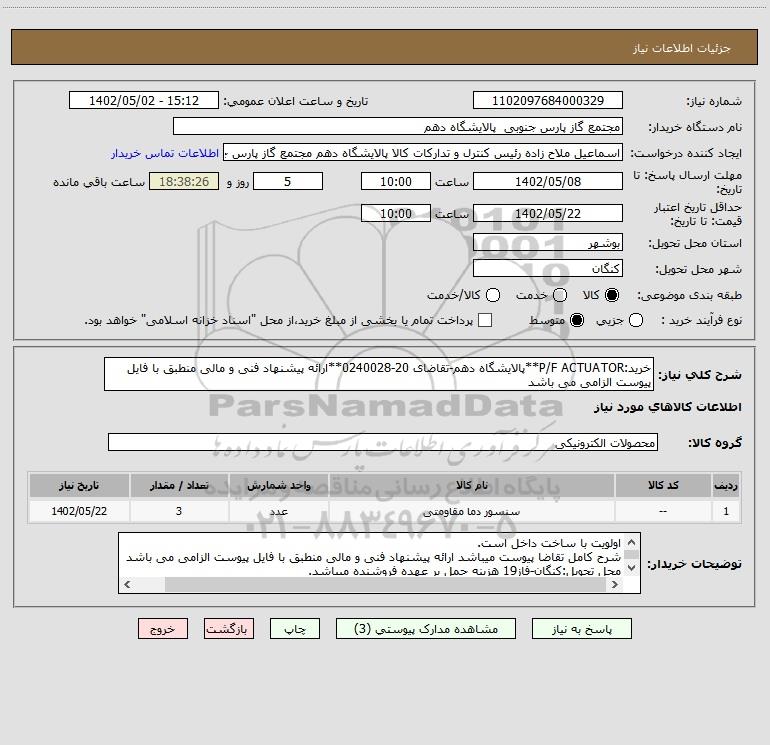Click the quantity cell showing 3
The width and height of the screenshot is (770, 745).
coord(179,511)
